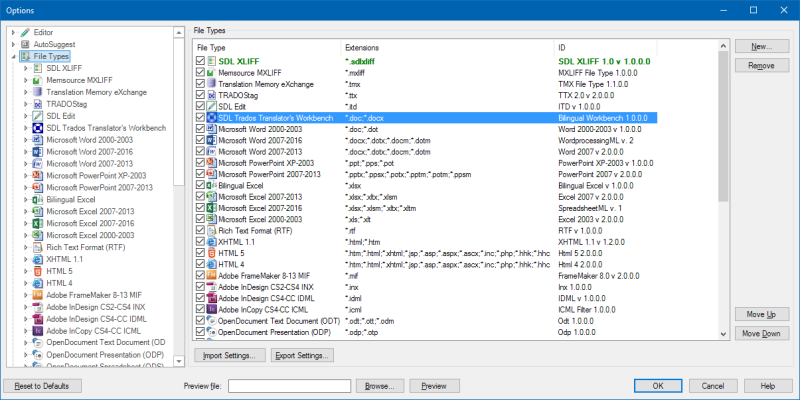Image resolution: width=800 pixels, height=400 pixels.
Task: Disable Microsoft Word 2000-2003 checkbox
Action: coord(201,129)
